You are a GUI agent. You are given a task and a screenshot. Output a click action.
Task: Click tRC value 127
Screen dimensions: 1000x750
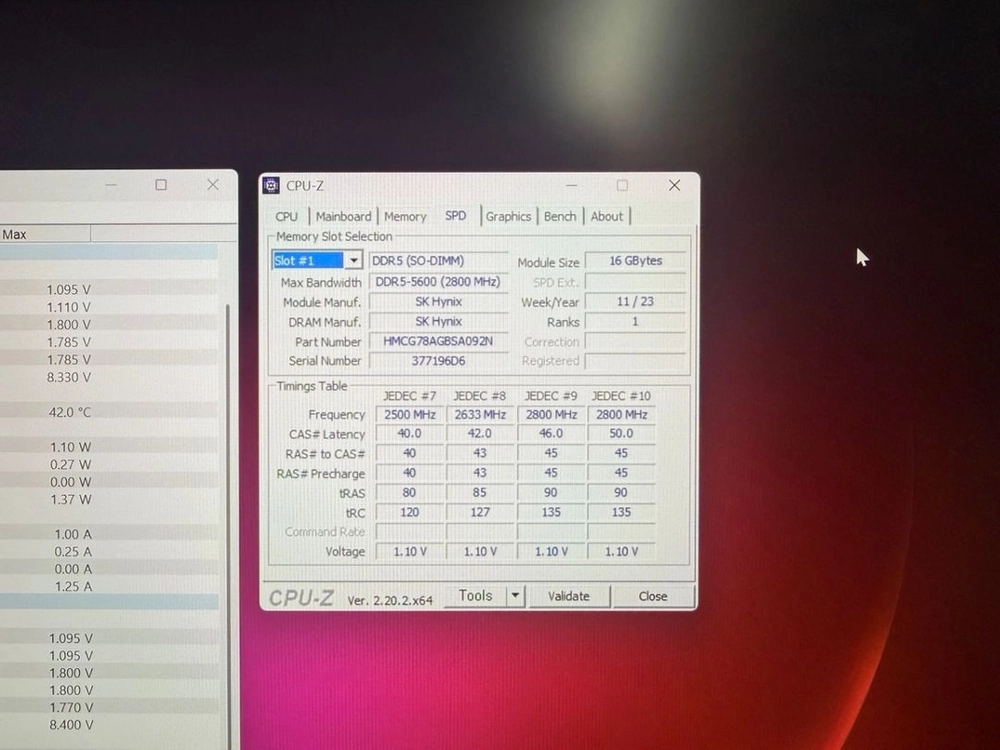click(480, 512)
